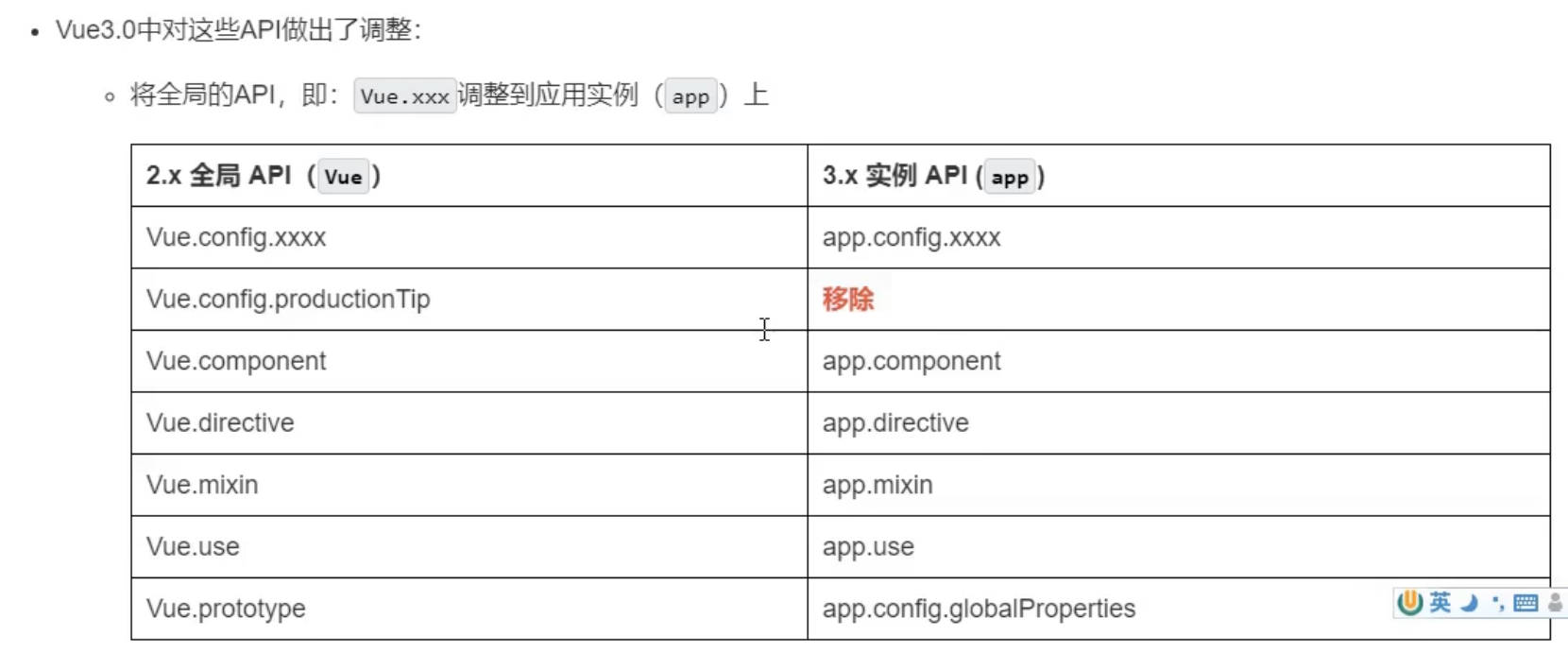Open the IME soft keyboard icon

pos(1525,603)
